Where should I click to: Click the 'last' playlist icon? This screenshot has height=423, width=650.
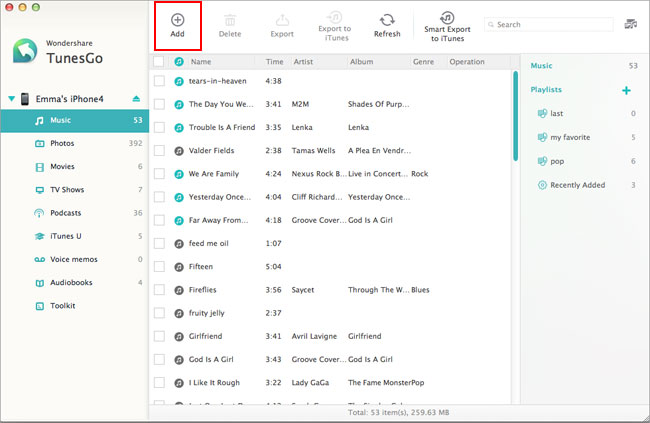[x=542, y=113]
